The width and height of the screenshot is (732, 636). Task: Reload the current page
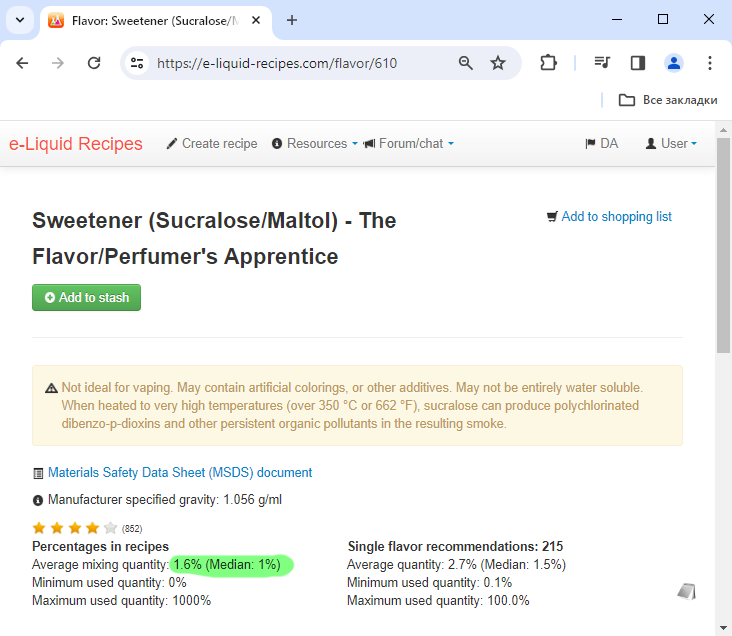tap(94, 63)
